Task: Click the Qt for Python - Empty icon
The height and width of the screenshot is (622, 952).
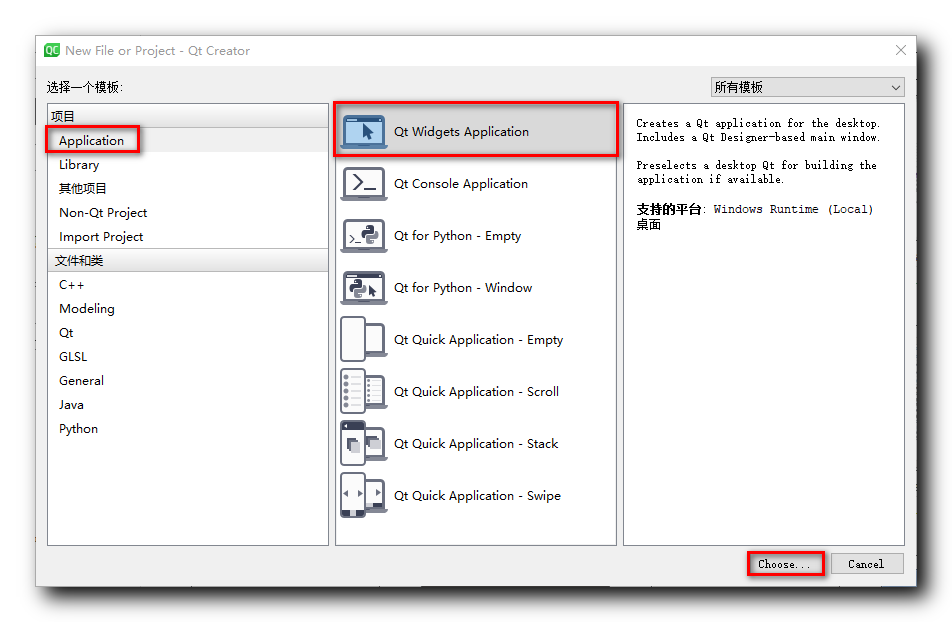Action: (x=364, y=236)
